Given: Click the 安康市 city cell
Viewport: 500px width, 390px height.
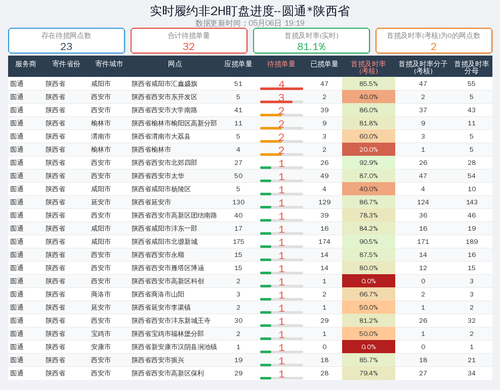Looking at the screenshot, I should (101, 347).
